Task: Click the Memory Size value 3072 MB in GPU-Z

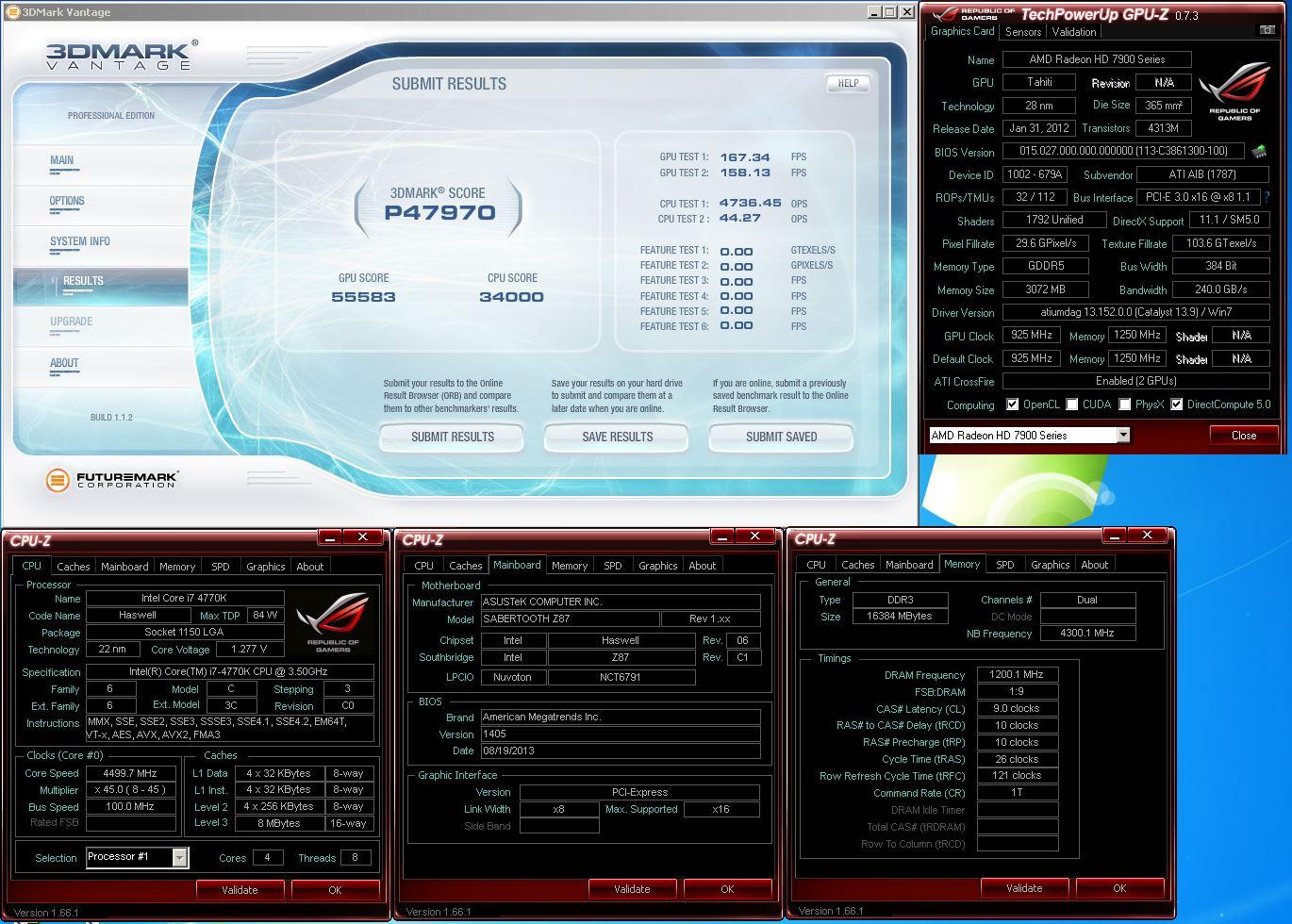Action: point(1046,289)
